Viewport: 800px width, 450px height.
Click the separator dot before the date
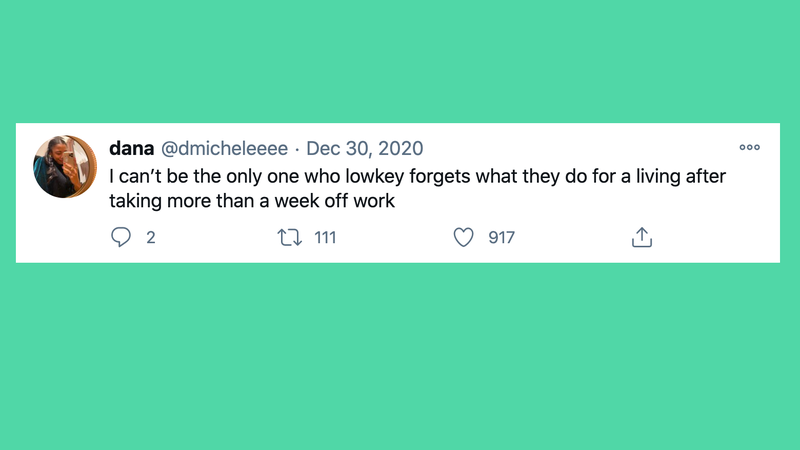click(x=297, y=149)
